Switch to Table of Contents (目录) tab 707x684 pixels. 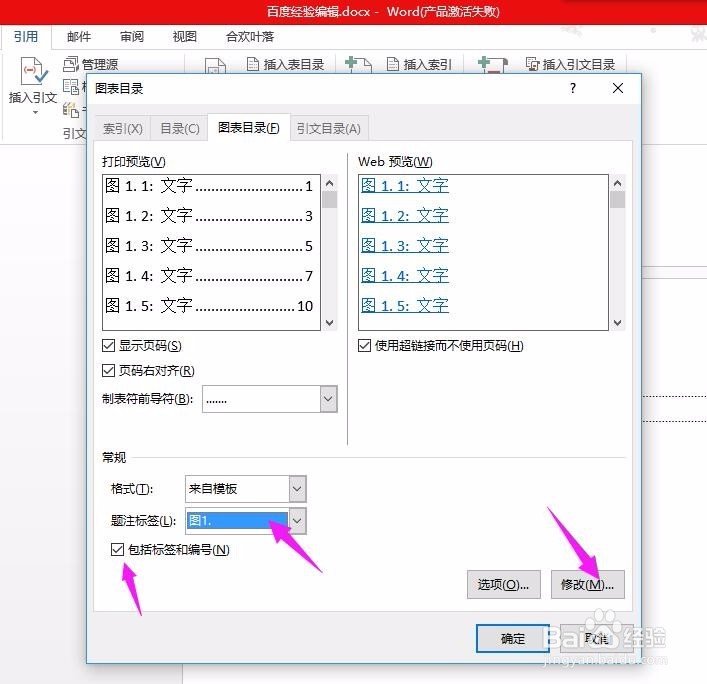[179, 129]
